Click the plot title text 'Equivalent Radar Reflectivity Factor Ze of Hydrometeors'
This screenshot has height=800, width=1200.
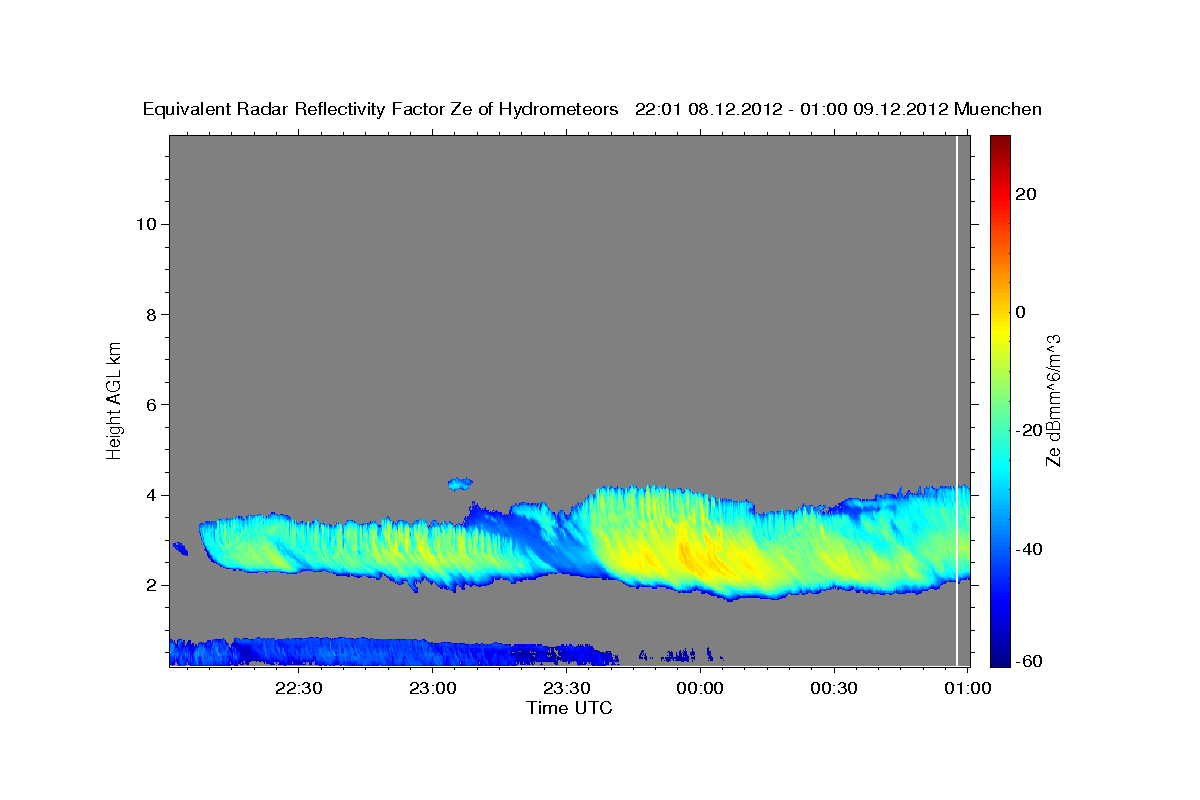381,110
